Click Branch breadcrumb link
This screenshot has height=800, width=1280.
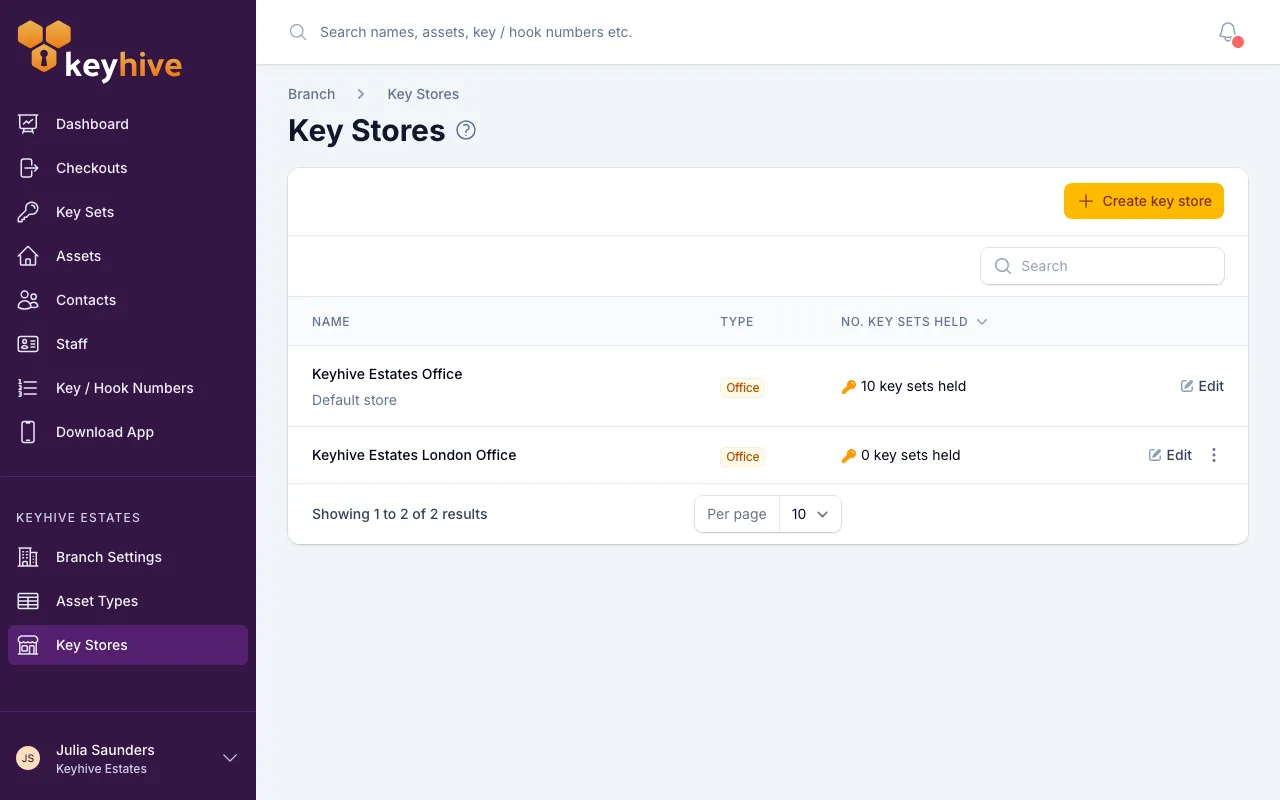(x=311, y=94)
